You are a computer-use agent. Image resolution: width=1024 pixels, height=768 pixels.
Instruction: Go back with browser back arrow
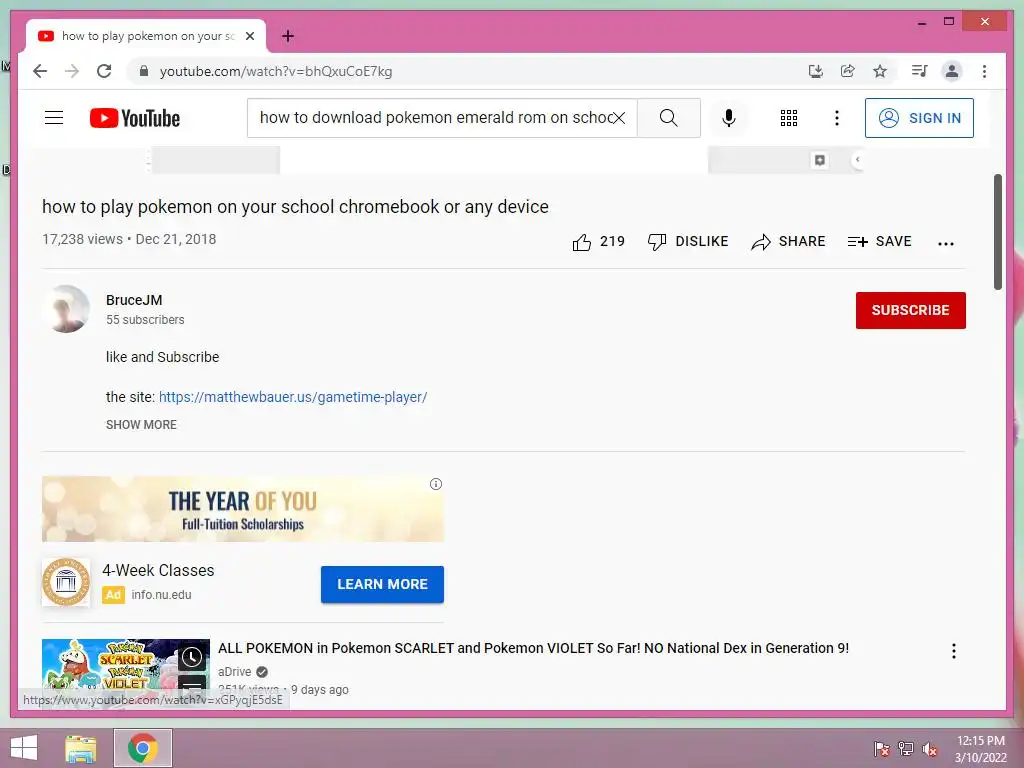(40, 71)
